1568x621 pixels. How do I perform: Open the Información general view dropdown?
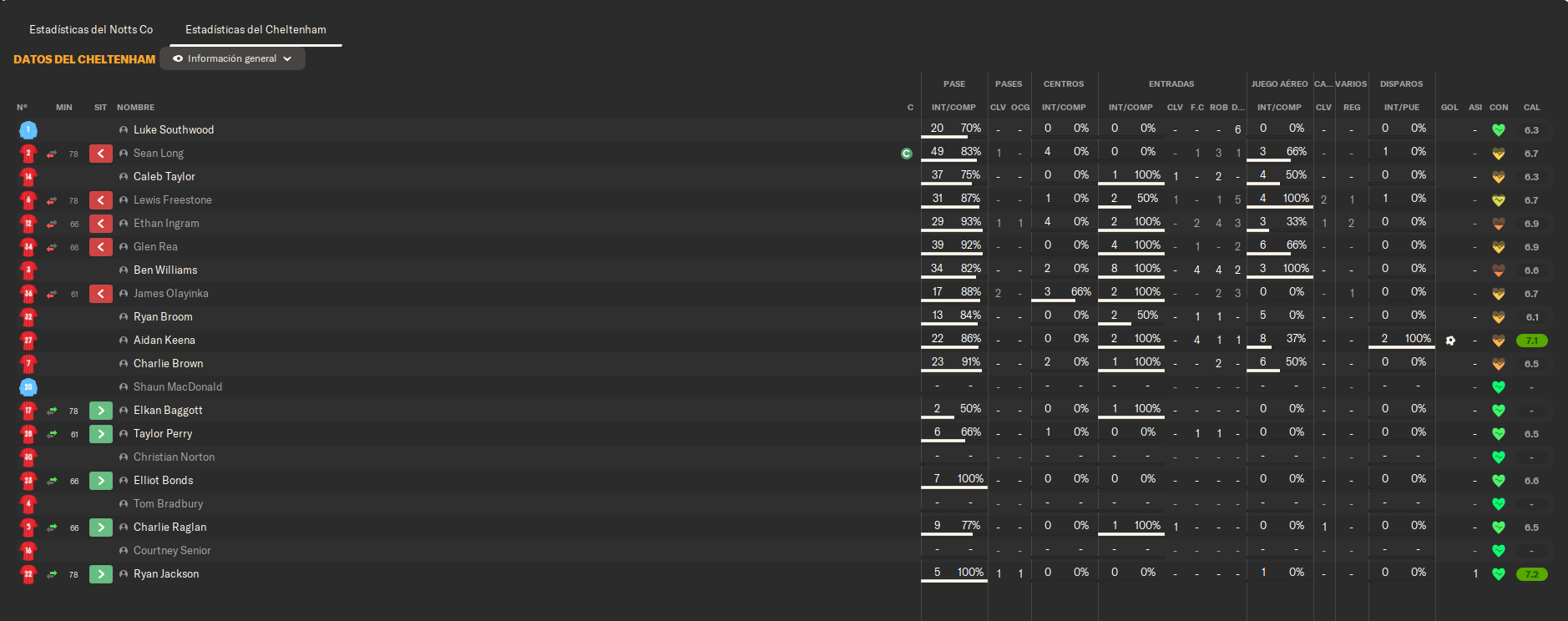[x=232, y=58]
